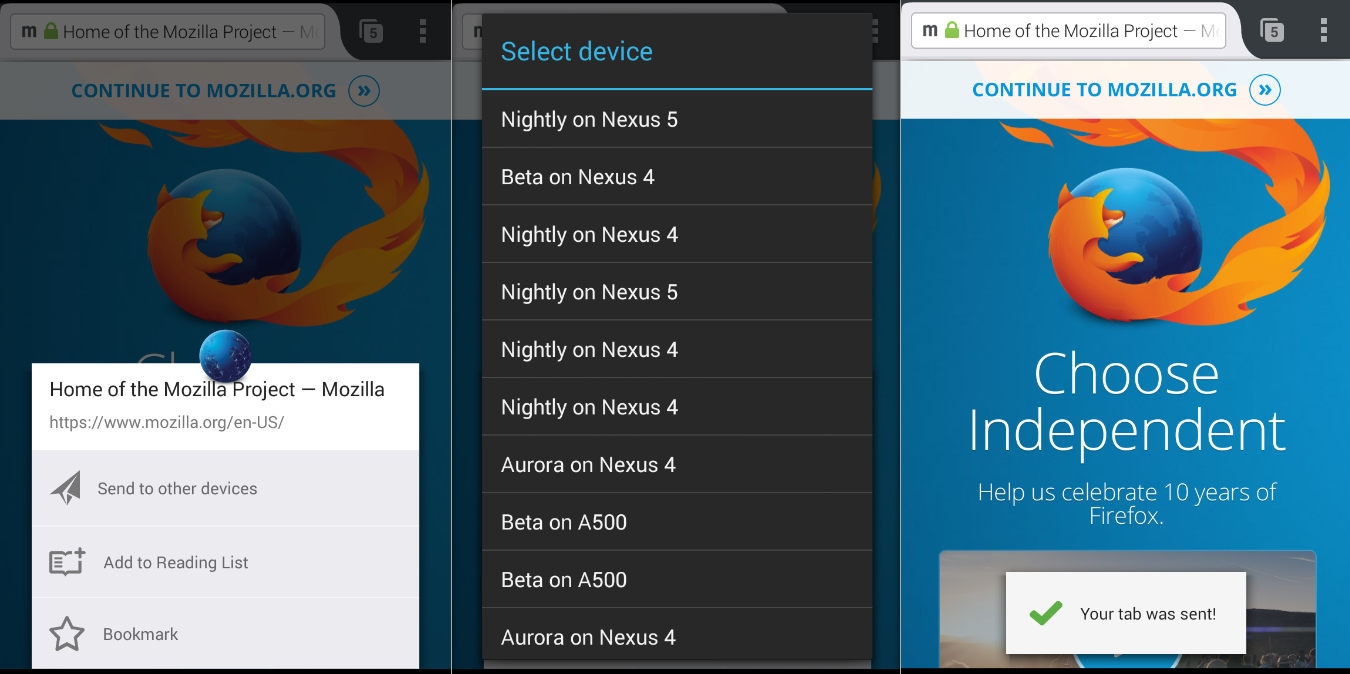Tap the tabs counter icon in left screen
Viewport: 1350px width, 674px height.
click(x=371, y=32)
